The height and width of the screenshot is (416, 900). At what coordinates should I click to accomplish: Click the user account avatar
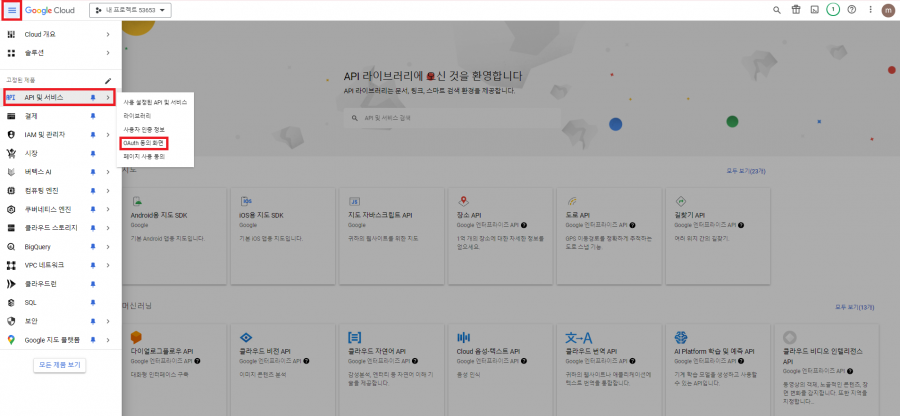point(888,10)
